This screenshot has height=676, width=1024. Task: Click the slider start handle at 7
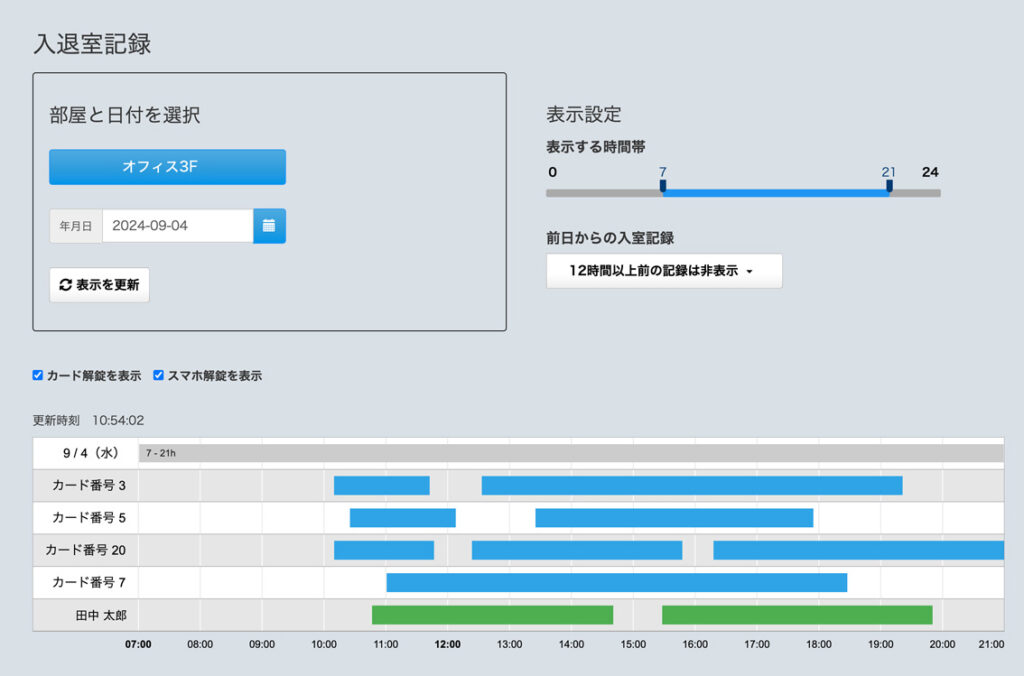pos(663,186)
